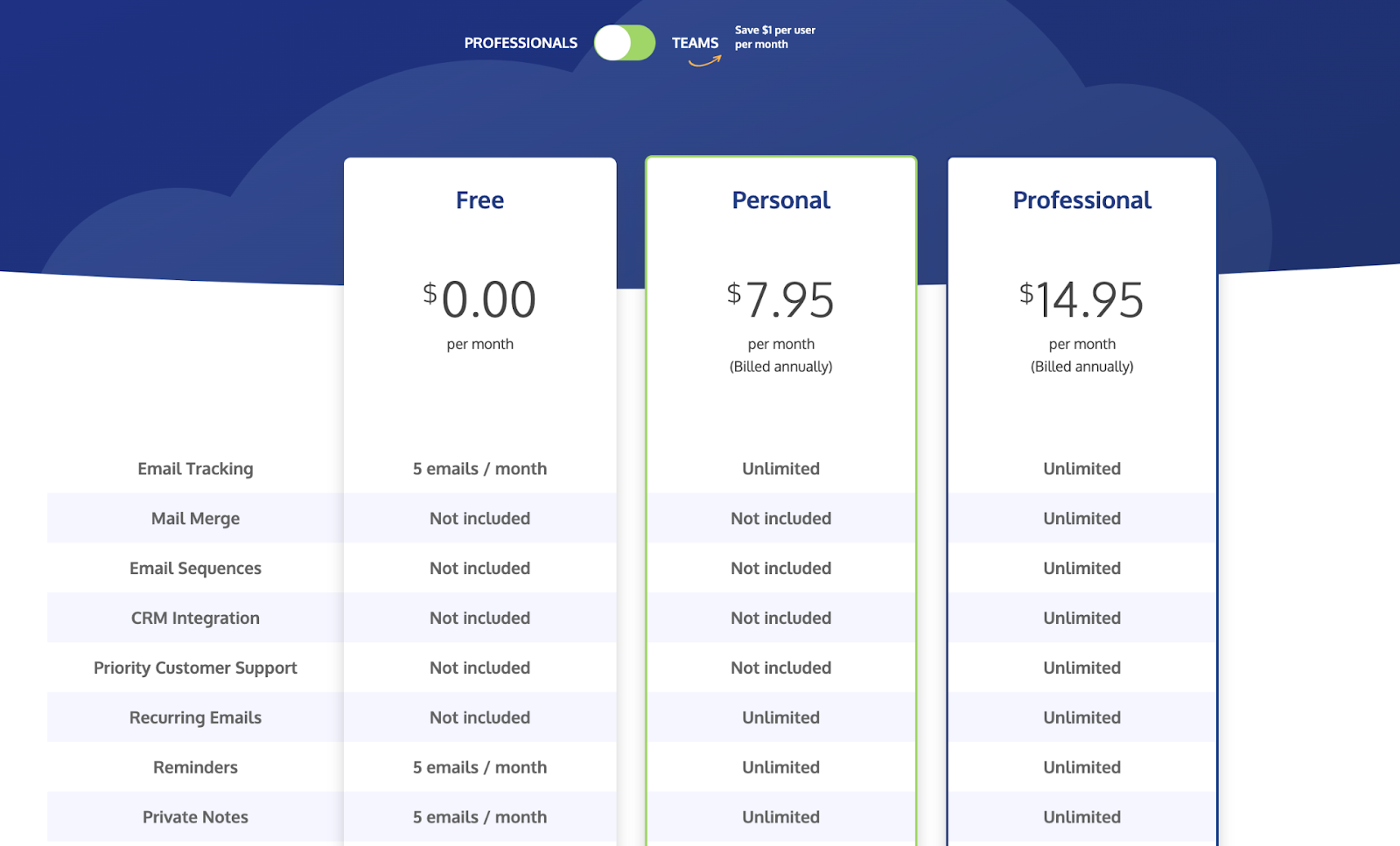
Task: Click '(Billed annually)' under Personal price
Action: click(x=781, y=367)
